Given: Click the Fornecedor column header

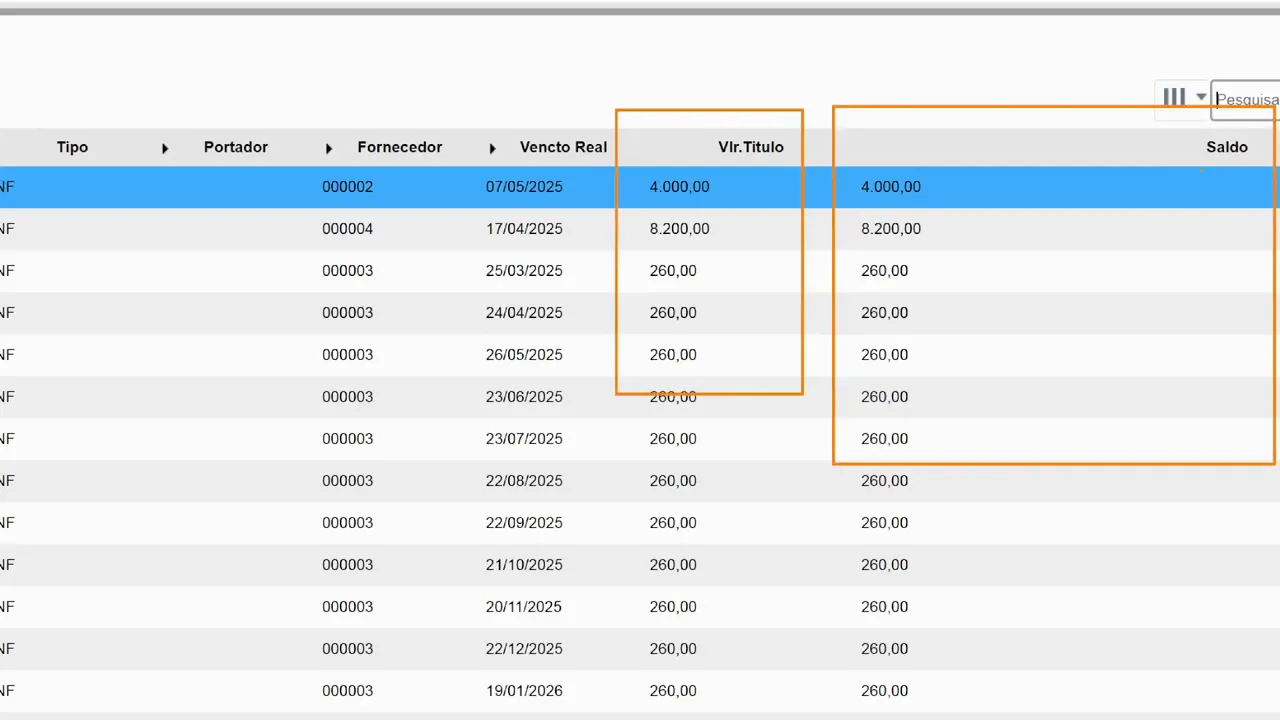Looking at the screenshot, I should click(399, 147).
